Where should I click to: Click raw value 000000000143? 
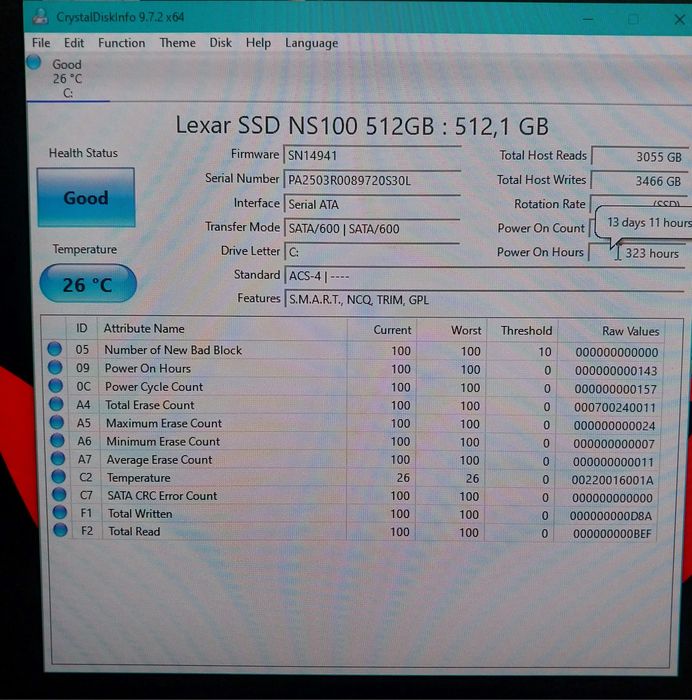pyautogui.click(x=616, y=371)
